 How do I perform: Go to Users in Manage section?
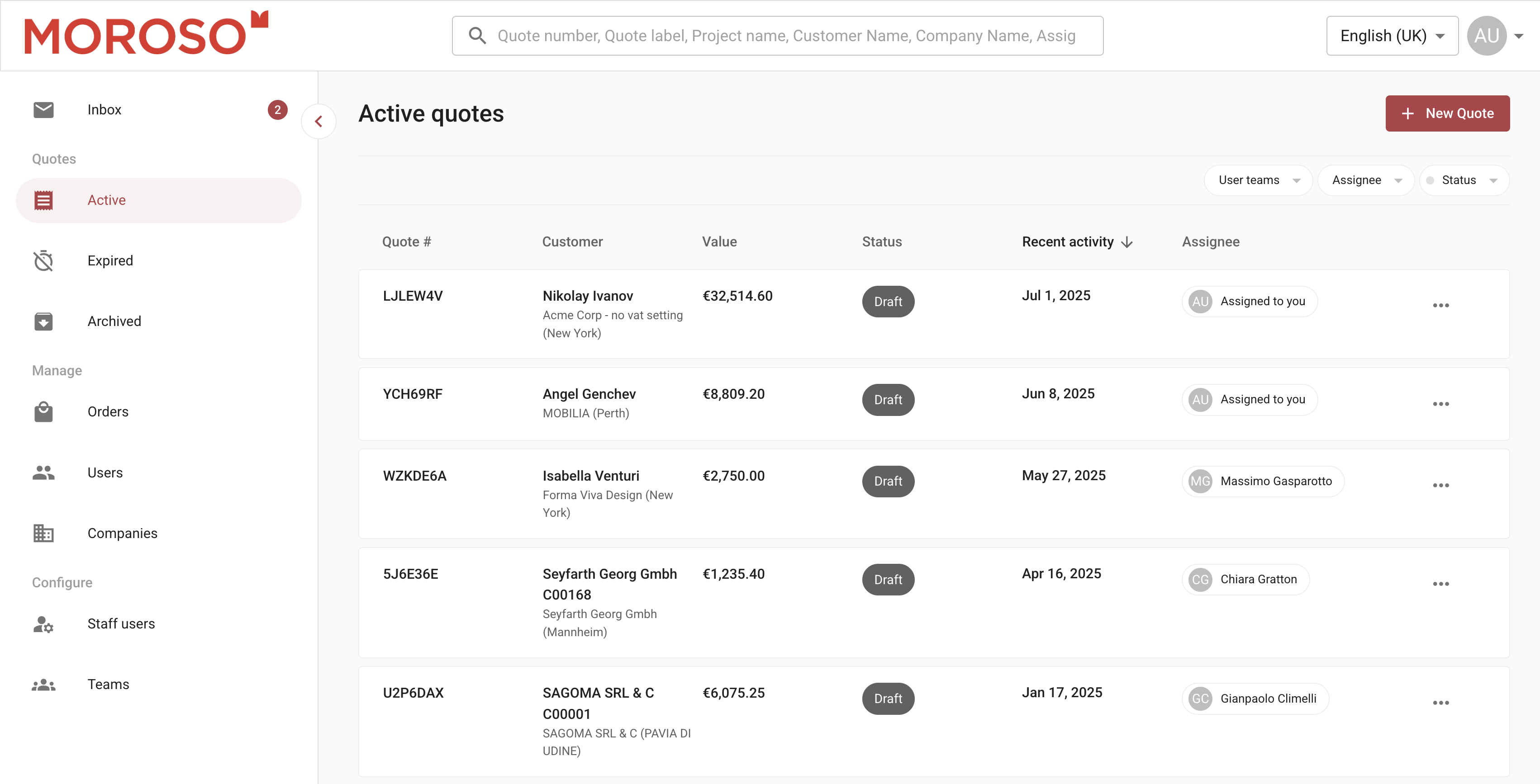coord(105,472)
